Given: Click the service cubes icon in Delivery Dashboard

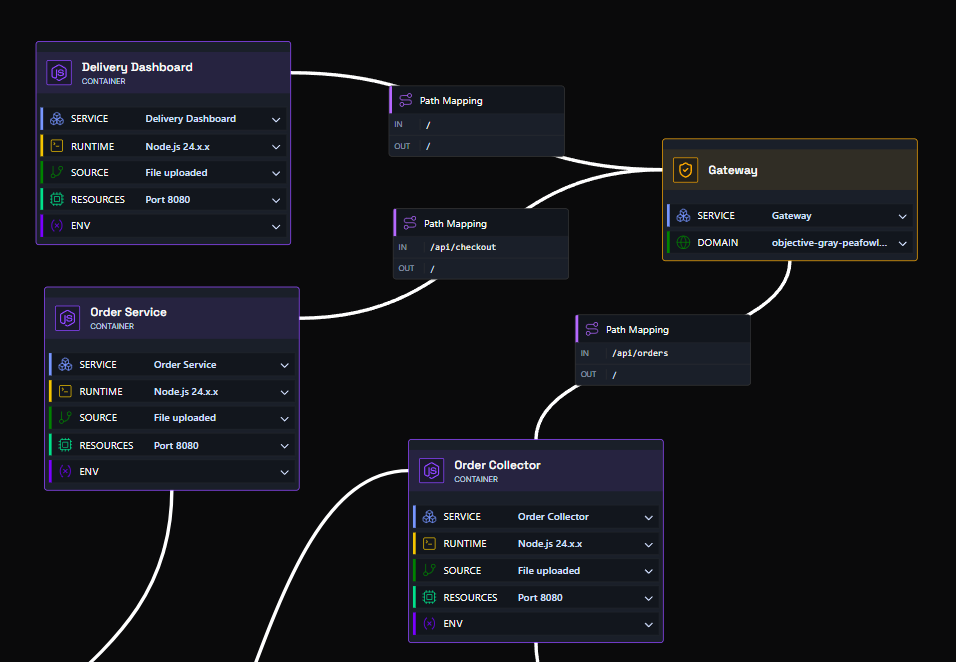Looking at the screenshot, I should (57, 119).
